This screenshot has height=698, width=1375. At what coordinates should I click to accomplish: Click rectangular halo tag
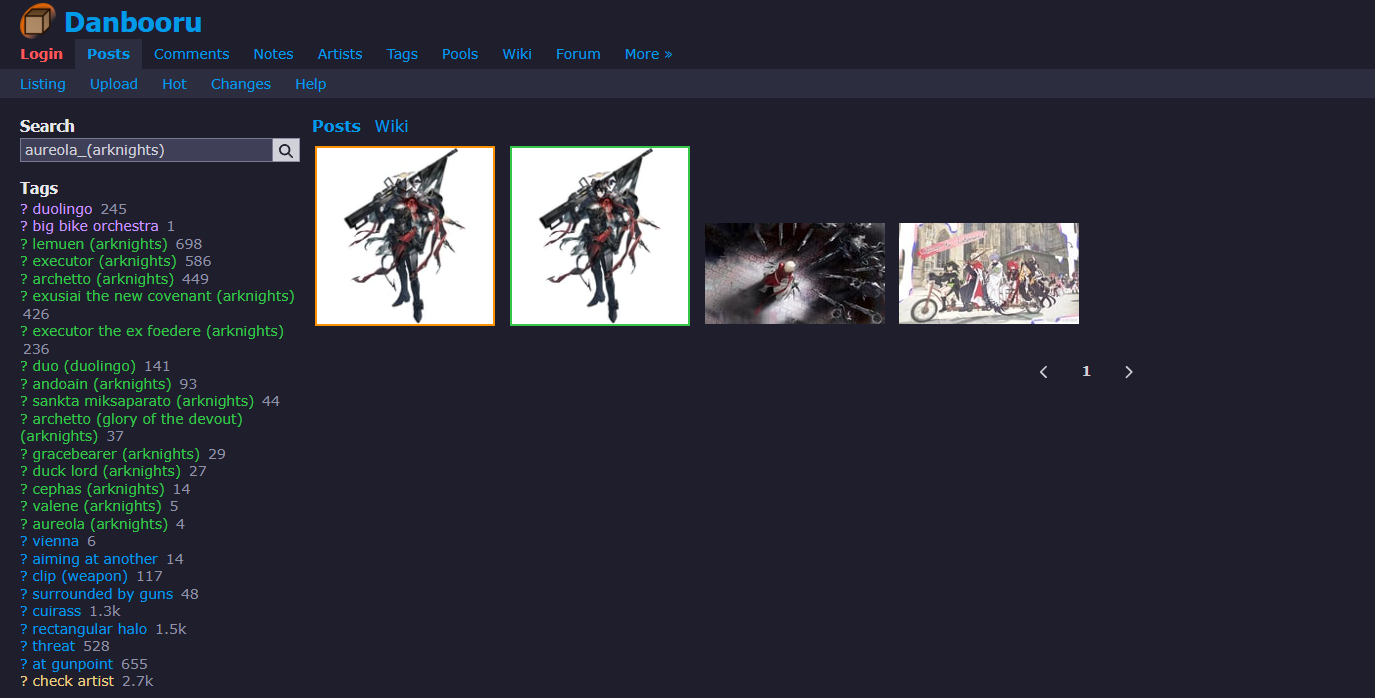coord(89,629)
